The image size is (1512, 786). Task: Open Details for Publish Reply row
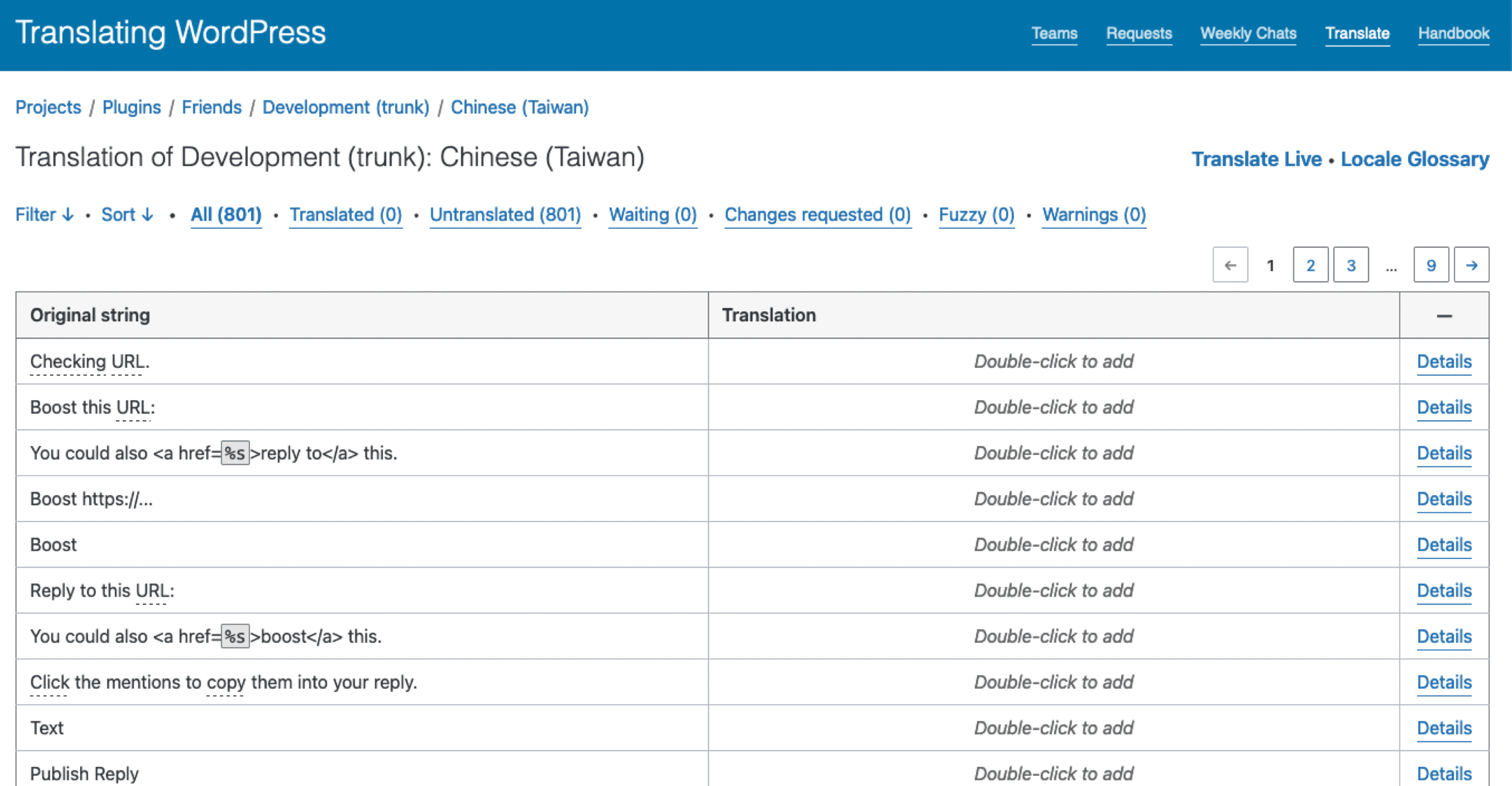tap(1444, 774)
